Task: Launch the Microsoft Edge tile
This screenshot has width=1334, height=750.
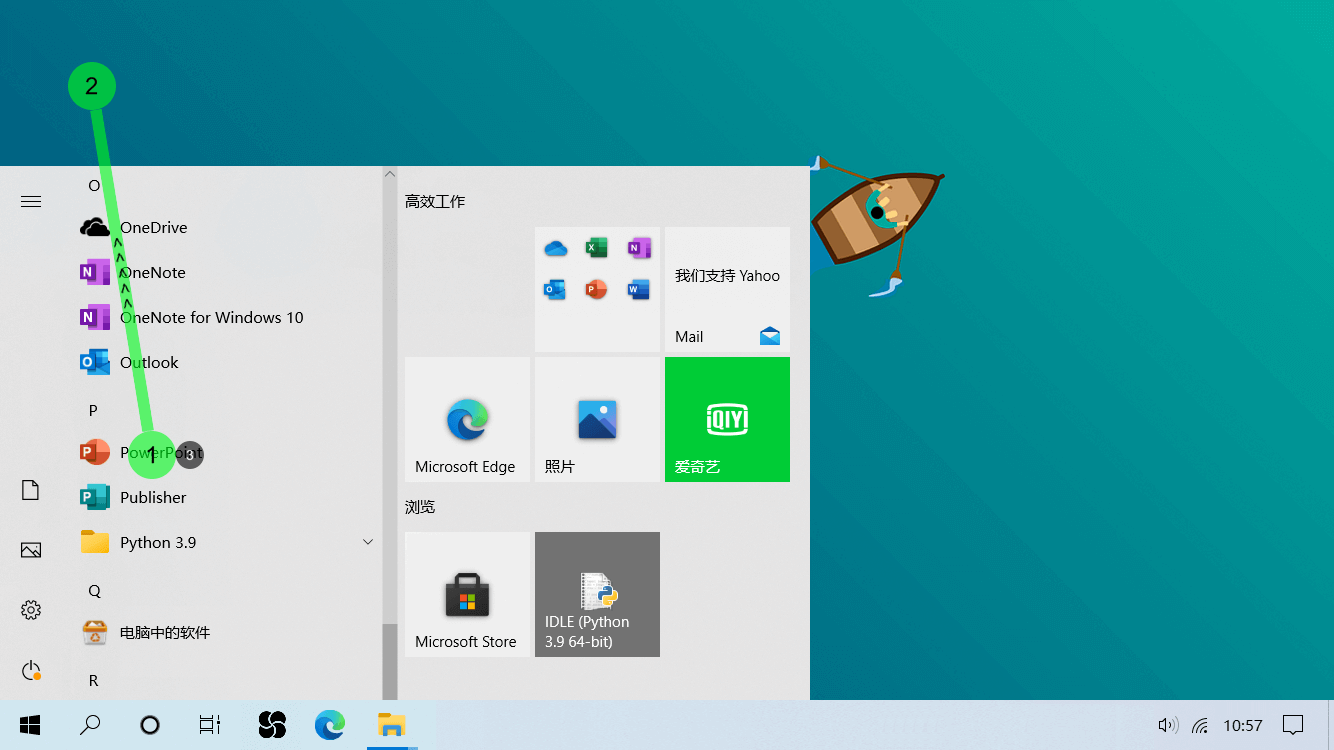Action: (467, 419)
